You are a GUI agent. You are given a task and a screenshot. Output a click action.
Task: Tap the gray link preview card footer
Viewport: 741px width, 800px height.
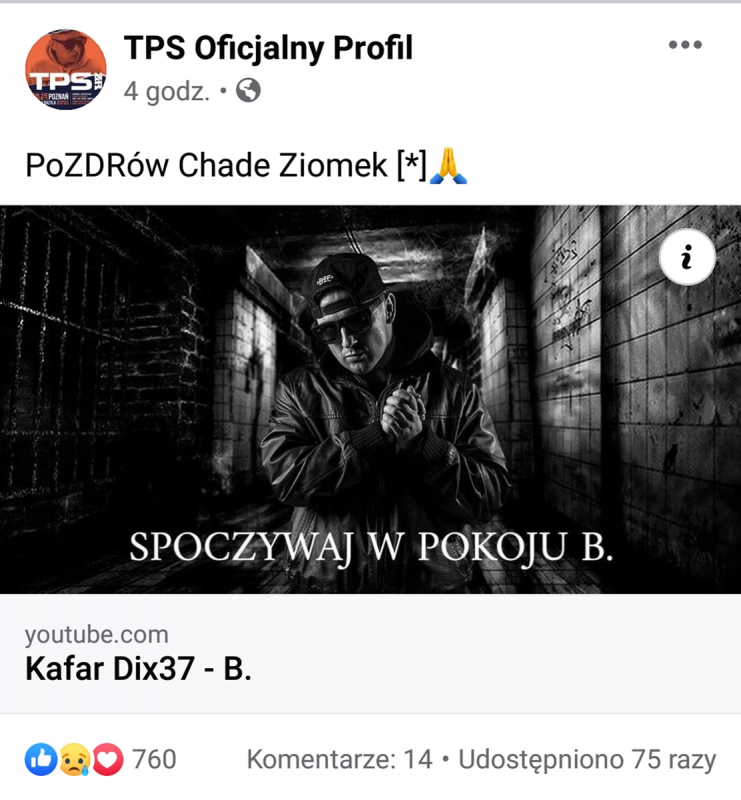click(370, 654)
